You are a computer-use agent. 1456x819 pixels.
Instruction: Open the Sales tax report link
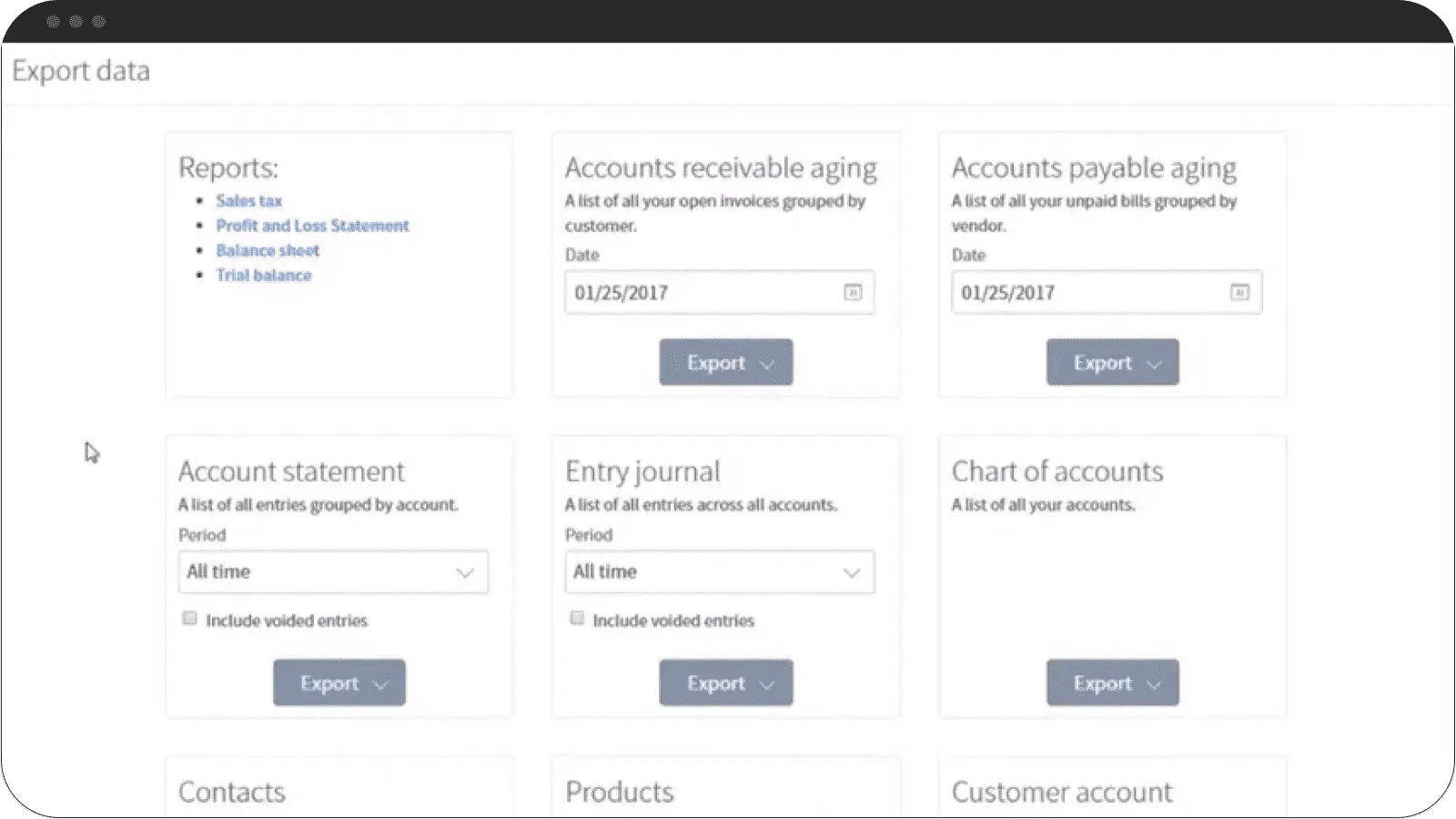coord(248,200)
